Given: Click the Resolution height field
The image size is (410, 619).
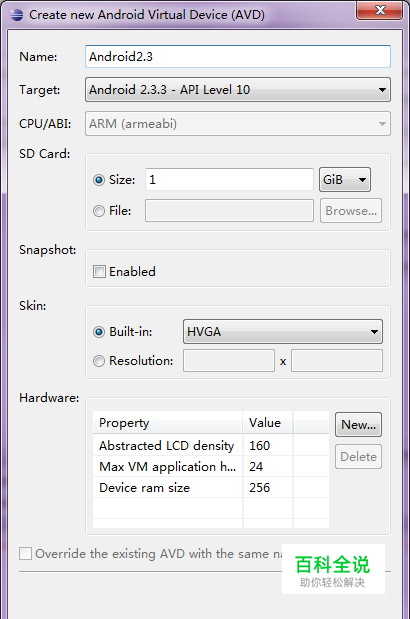Looking at the screenshot, I should [337, 360].
